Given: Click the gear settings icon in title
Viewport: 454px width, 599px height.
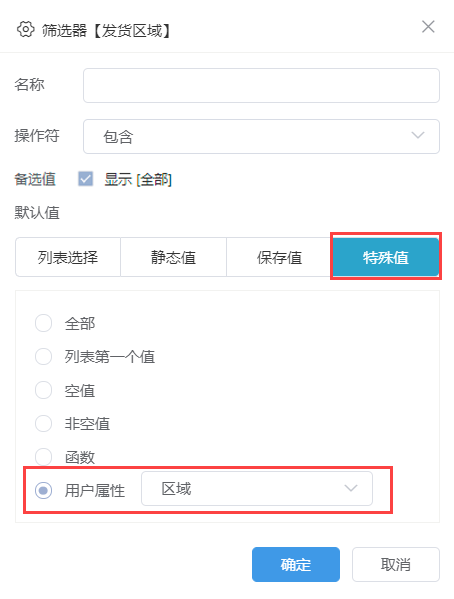Looking at the screenshot, I should point(26,29).
